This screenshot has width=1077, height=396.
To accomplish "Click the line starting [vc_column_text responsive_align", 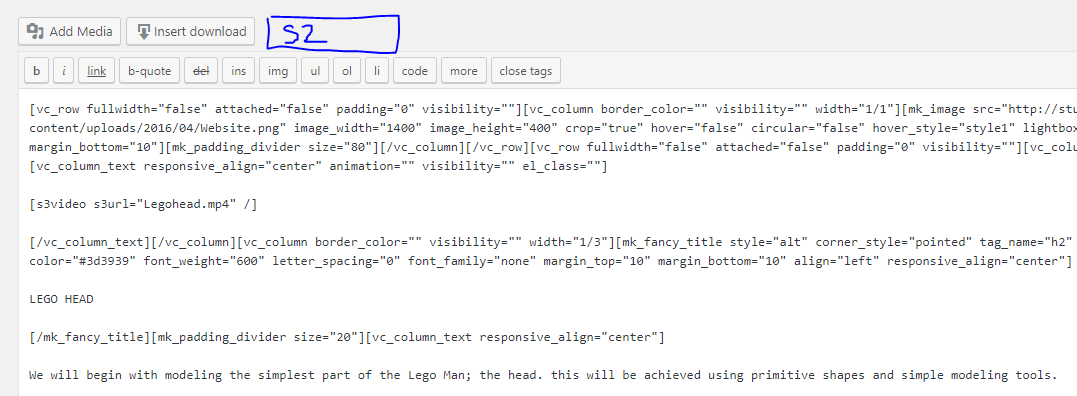I will pyautogui.click(x=318, y=166).
